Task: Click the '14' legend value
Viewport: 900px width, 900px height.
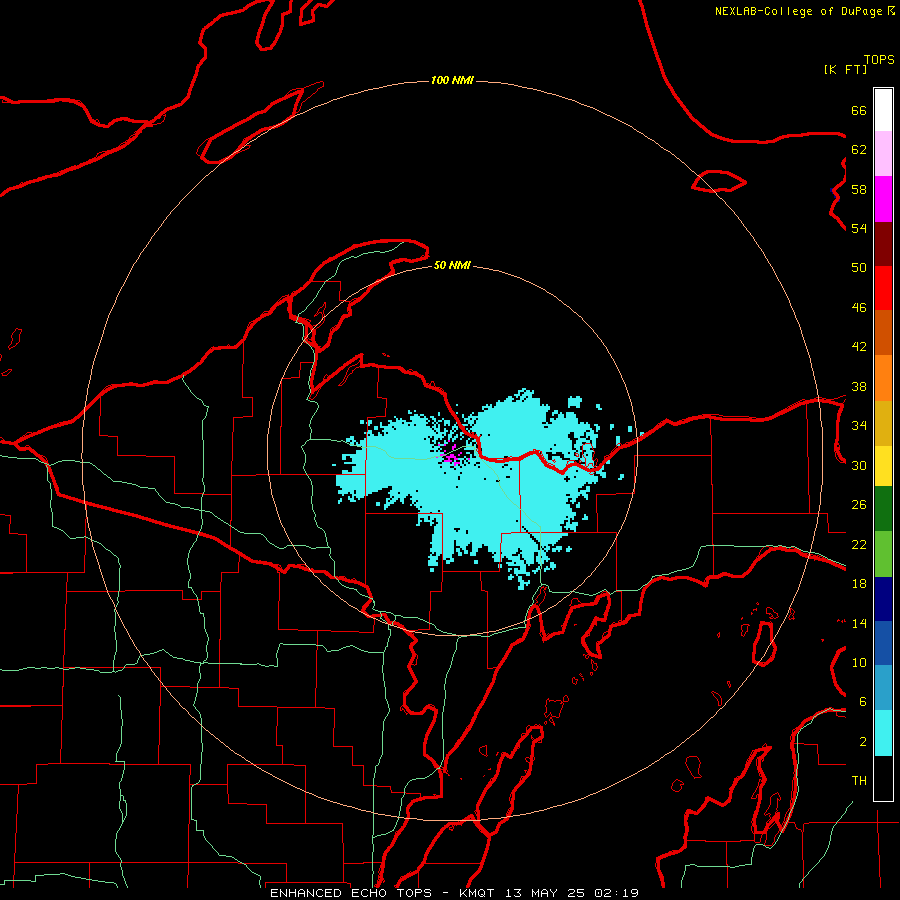Action: (x=859, y=623)
